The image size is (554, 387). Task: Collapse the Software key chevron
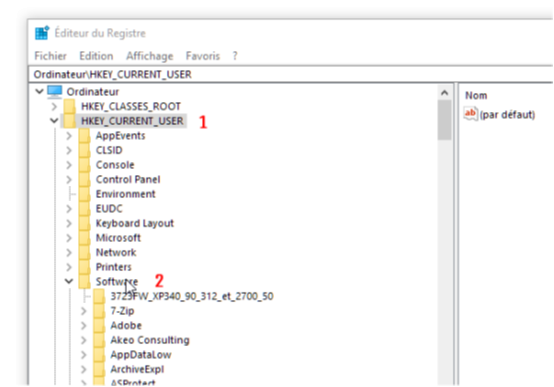[69, 281]
